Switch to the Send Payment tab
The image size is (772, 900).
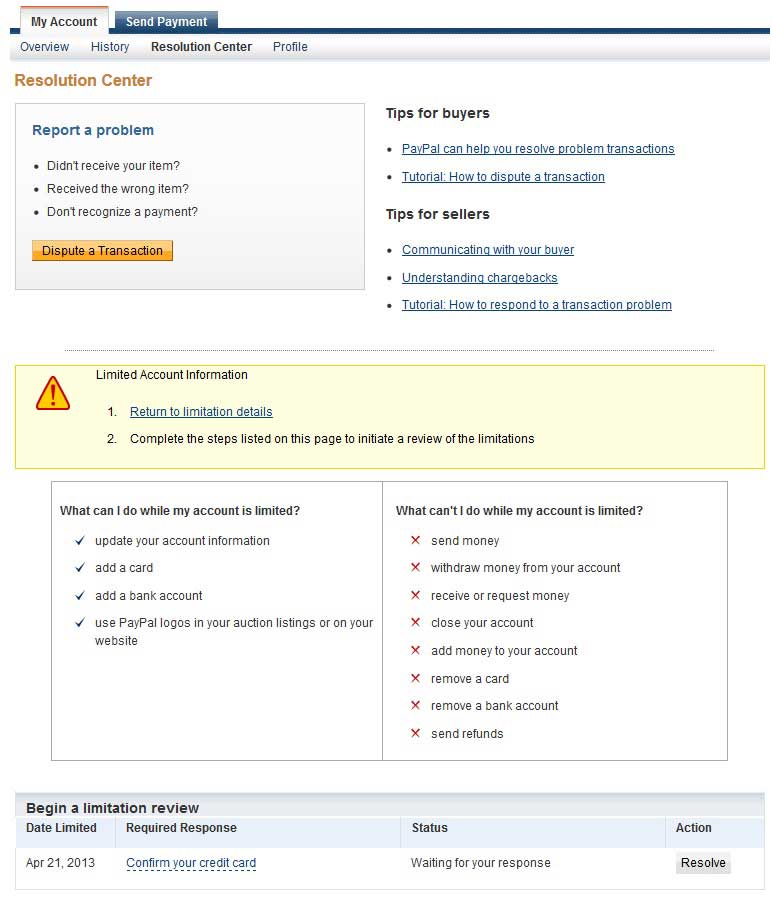(x=166, y=21)
